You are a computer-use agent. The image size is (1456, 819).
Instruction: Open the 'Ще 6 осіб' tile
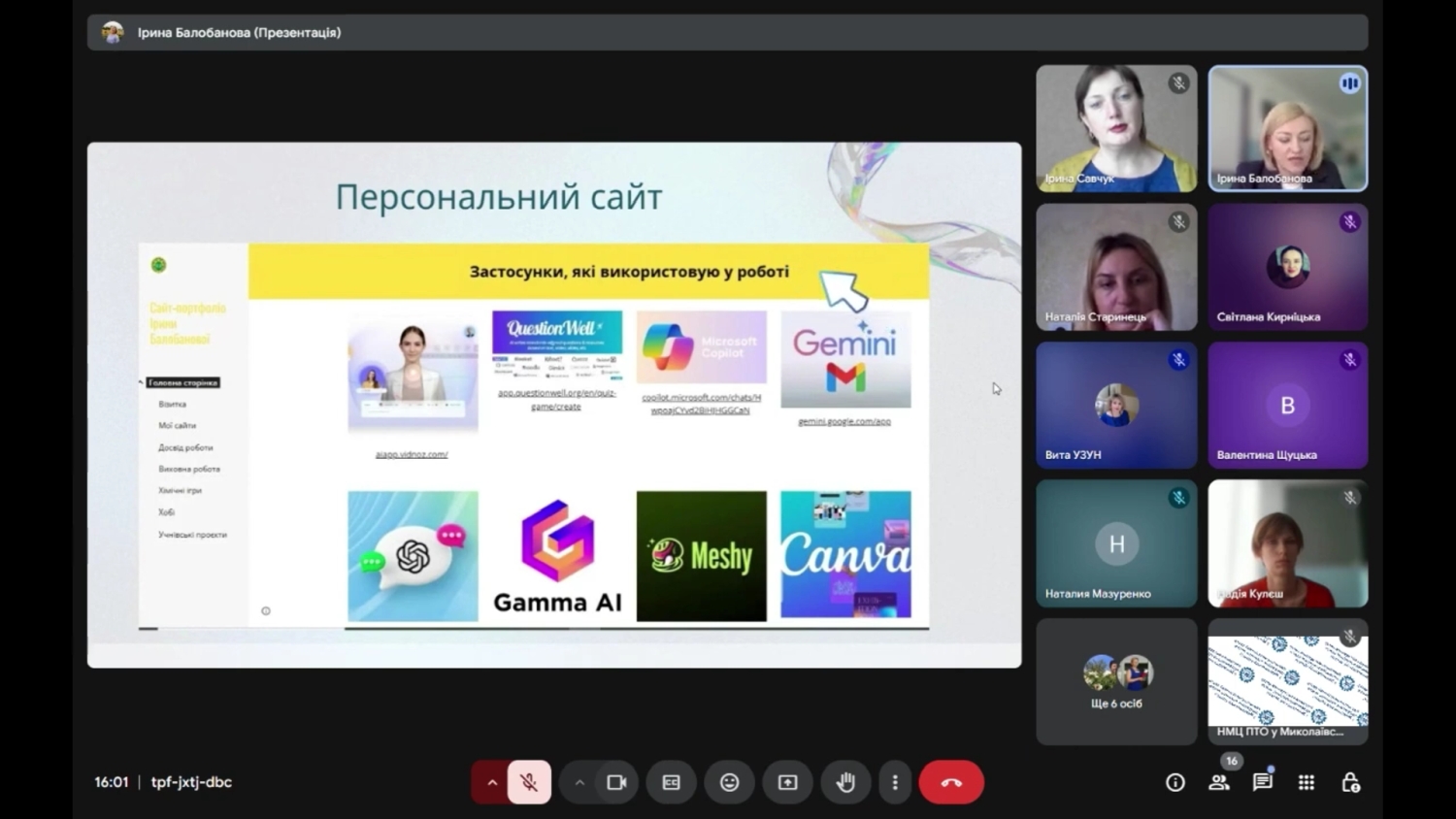click(1116, 682)
